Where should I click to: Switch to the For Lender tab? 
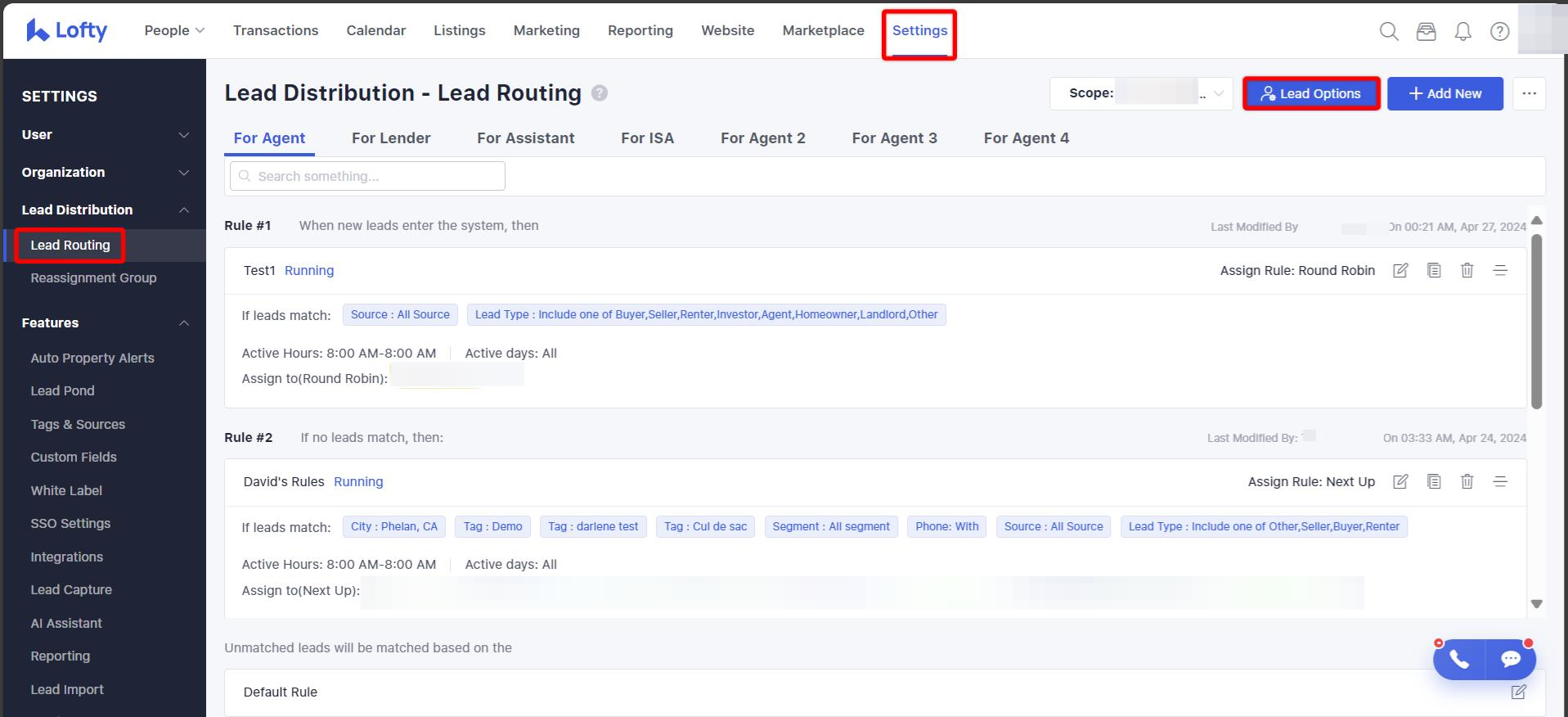pos(391,138)
